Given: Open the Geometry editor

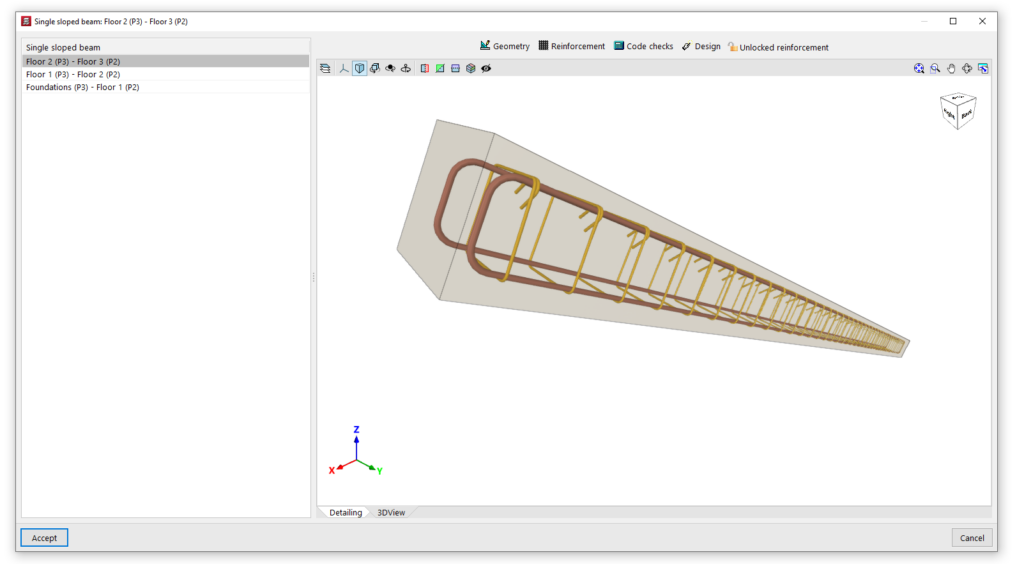Looking at the screenshot, I should click(x=505, y=46).
